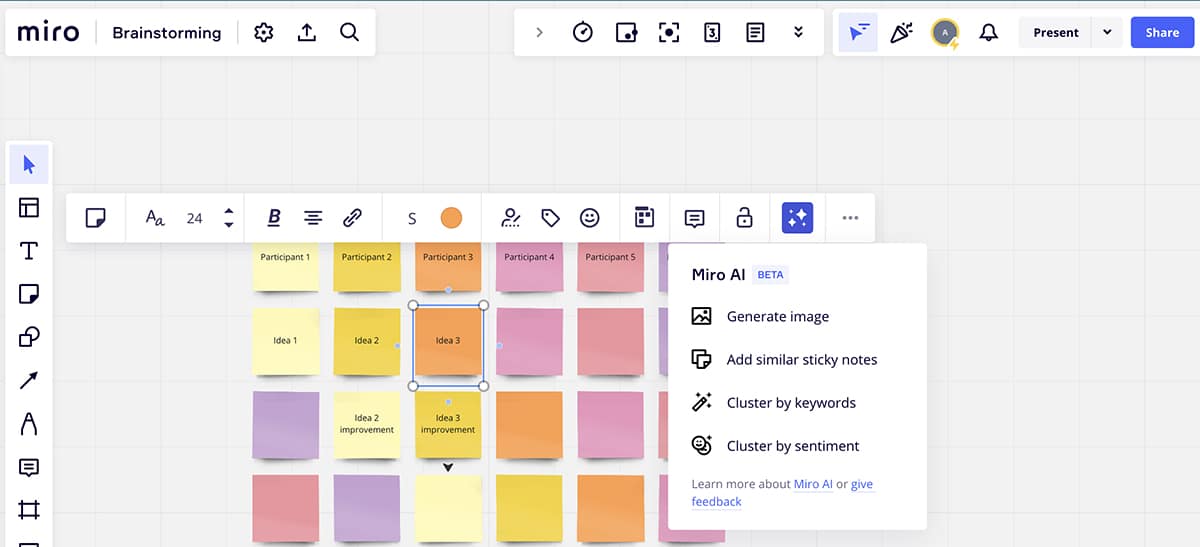Start the timer from top toolbar
This screenshot has height=547, width=1200.
[582, 32]
